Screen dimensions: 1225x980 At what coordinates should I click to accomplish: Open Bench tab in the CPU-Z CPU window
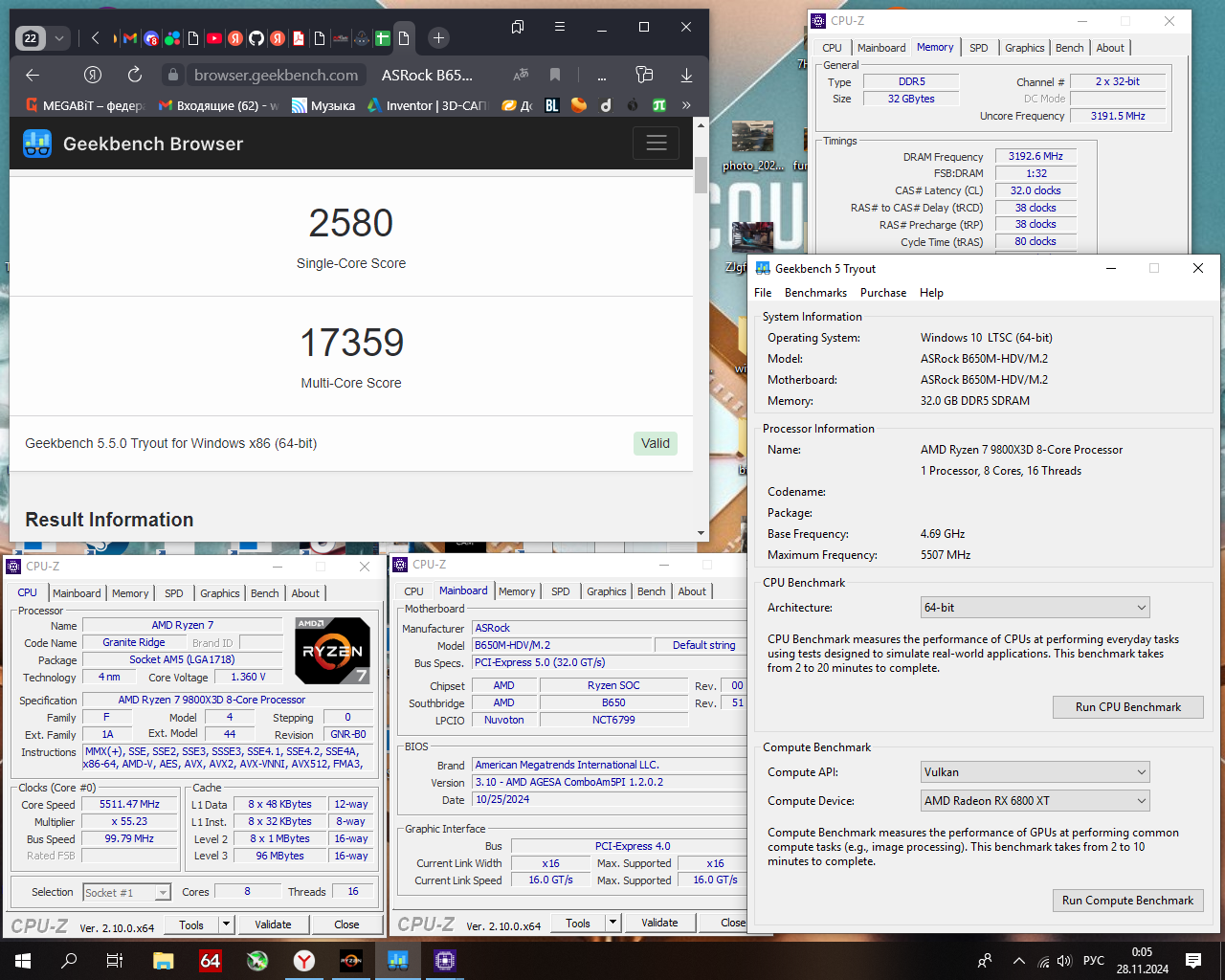point(265,593)
